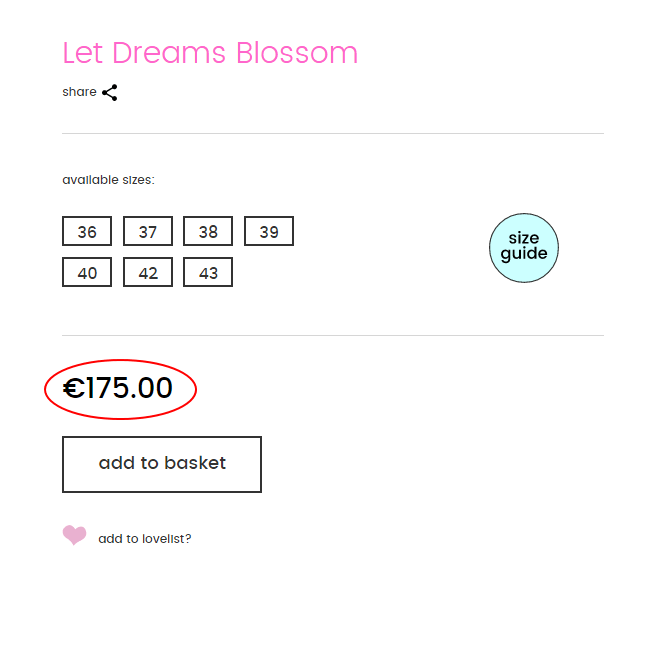This screenshot has width=661, height=663.
Task: Choose size 42
Action: pyautogui.click(x=148, y=273)
